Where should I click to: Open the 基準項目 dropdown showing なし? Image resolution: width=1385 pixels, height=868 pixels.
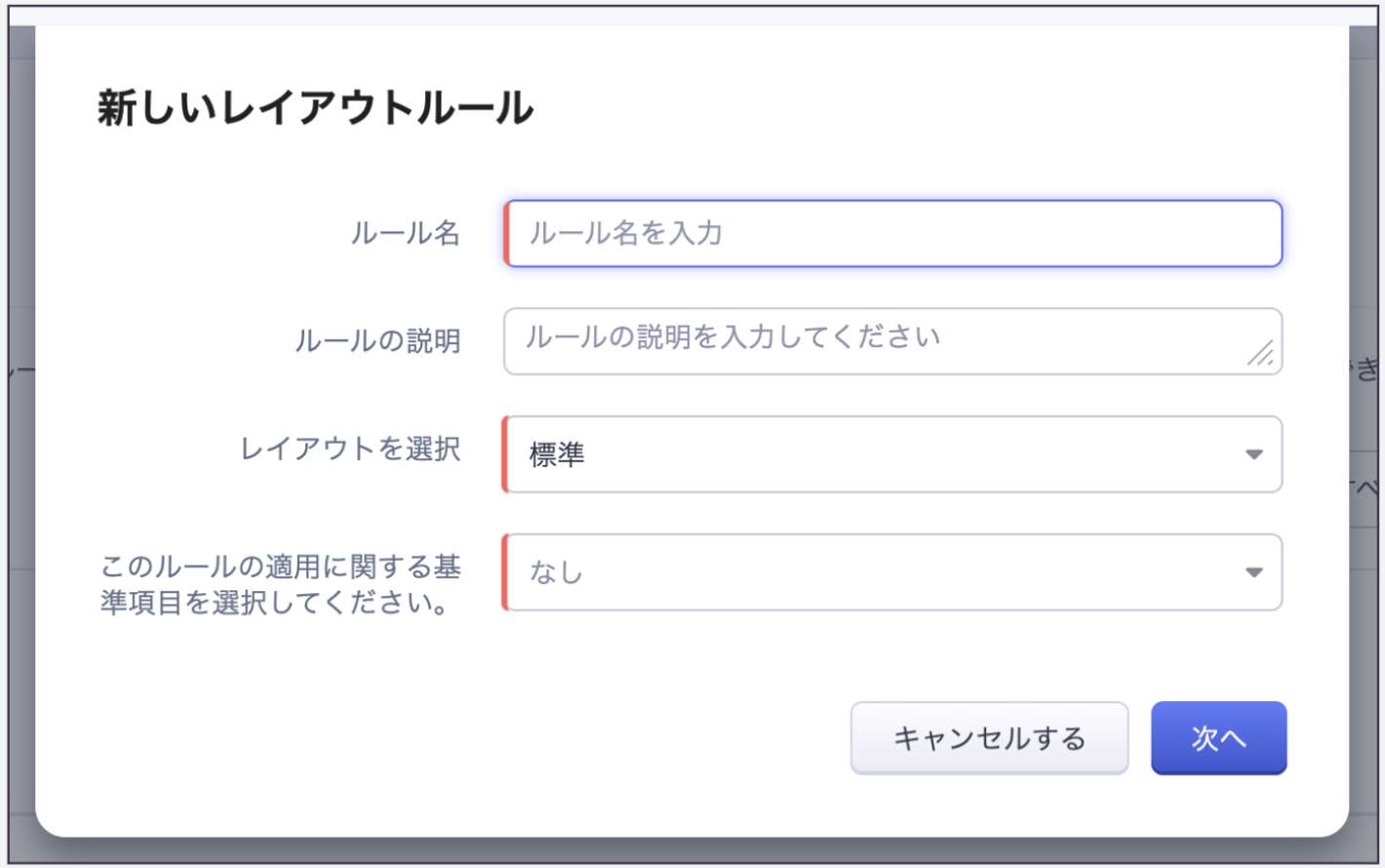click(878, 572)
